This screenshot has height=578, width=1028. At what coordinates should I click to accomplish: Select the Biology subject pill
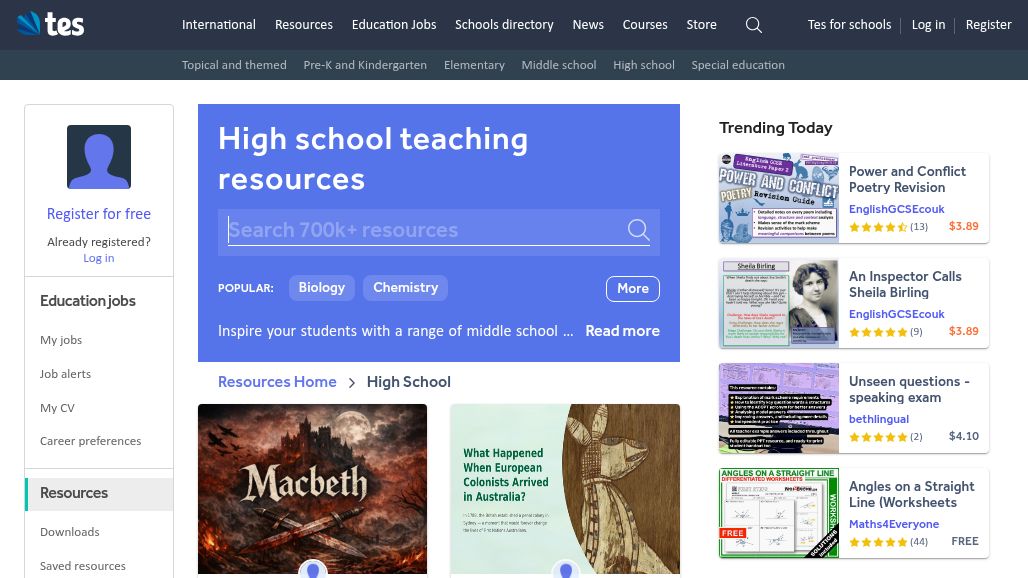click(321, 287)
